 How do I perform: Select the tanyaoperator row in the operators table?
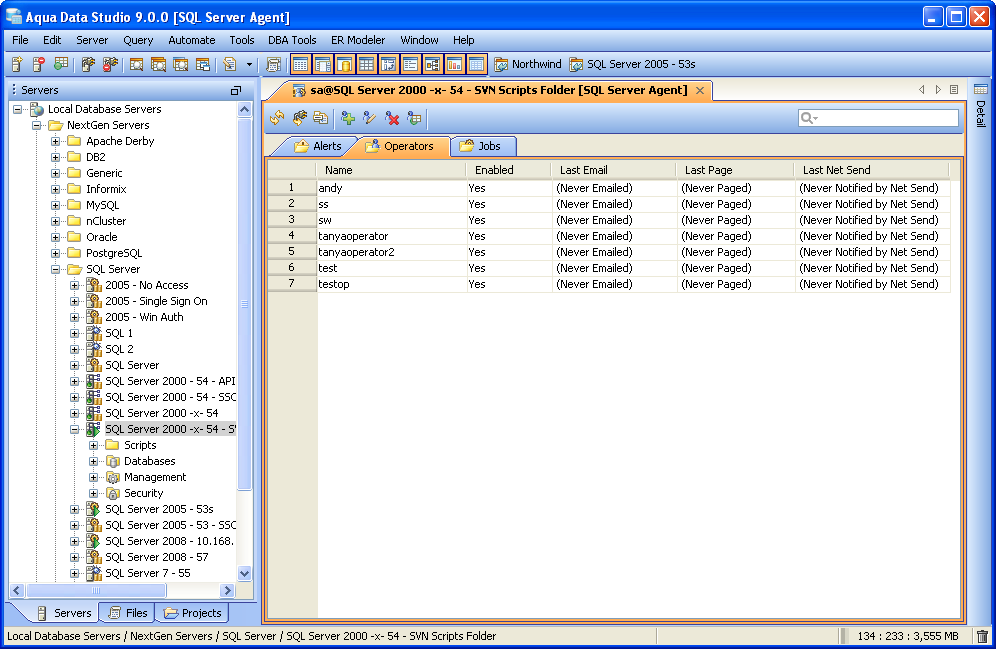609,236
